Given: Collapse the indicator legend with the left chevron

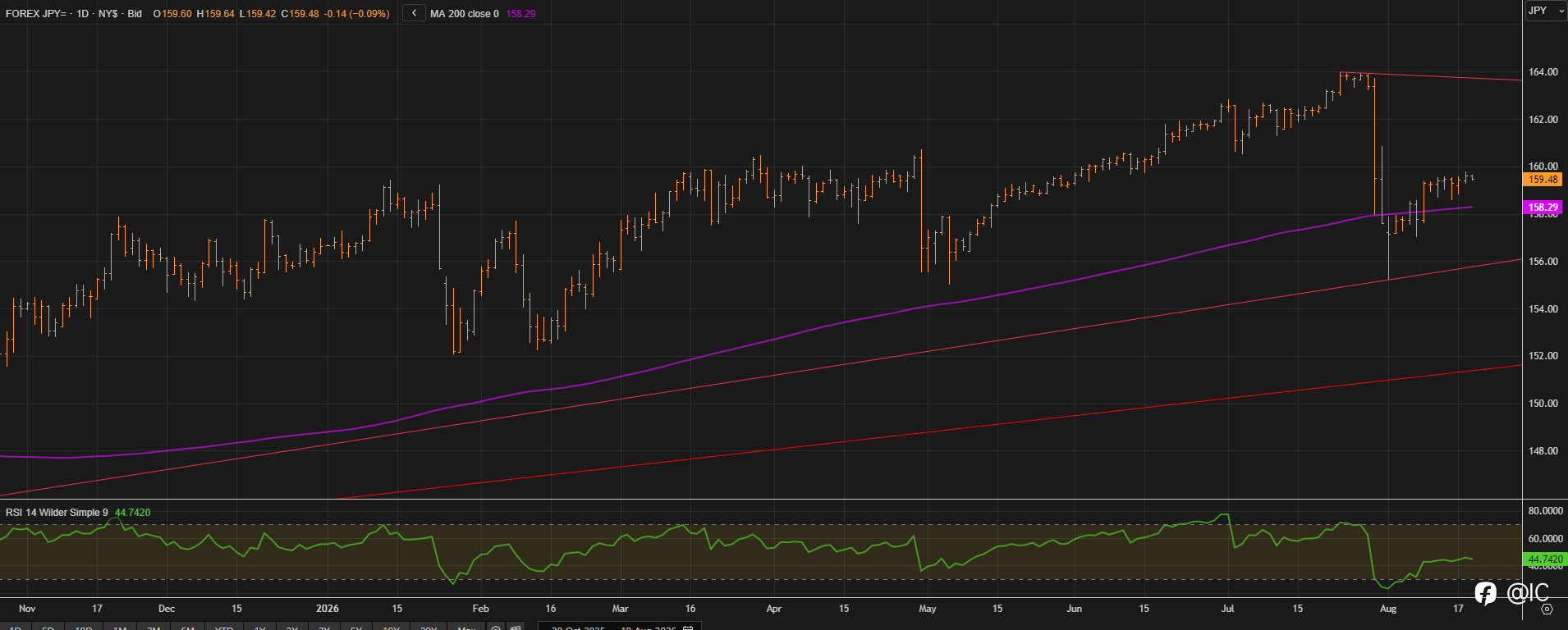Looking at the screenshot, I should [415, 13].
